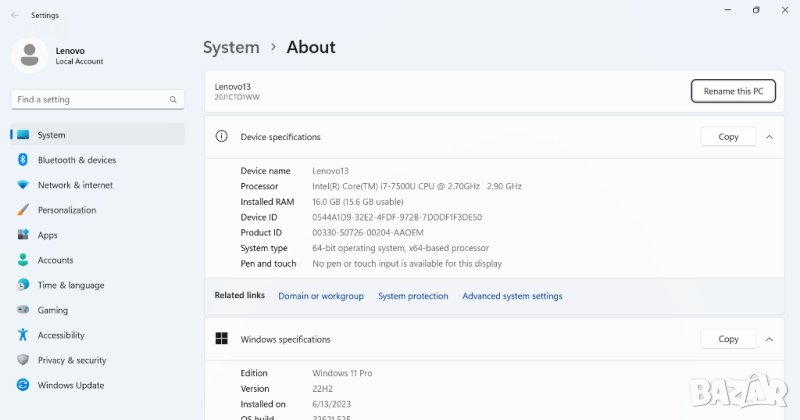Click the Privacy & security shield icon
Viewport: 800px width, 420px height.
[x=22, y=360]
